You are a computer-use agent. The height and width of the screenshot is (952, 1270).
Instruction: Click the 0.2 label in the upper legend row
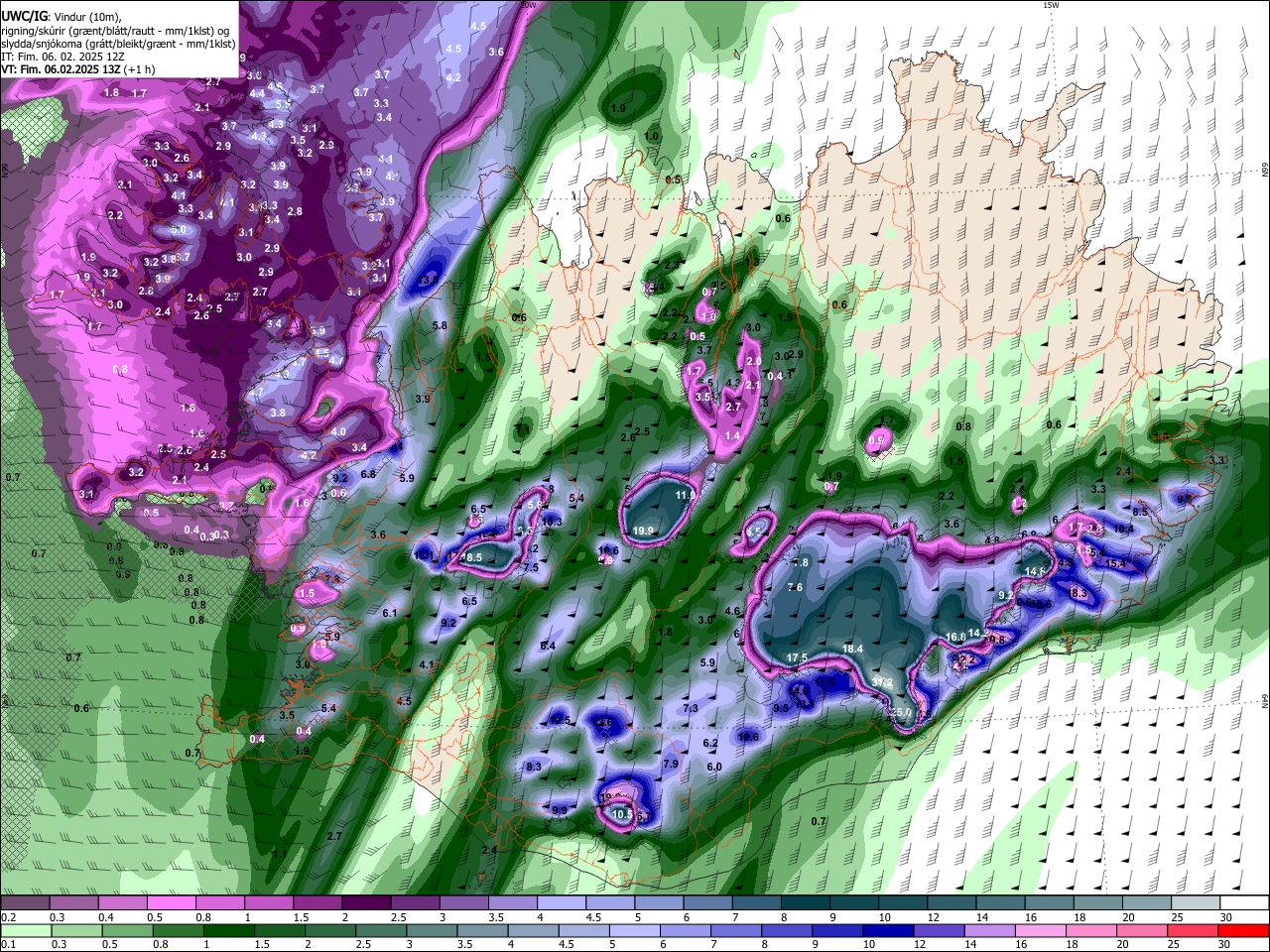click(x=8, y=917)
